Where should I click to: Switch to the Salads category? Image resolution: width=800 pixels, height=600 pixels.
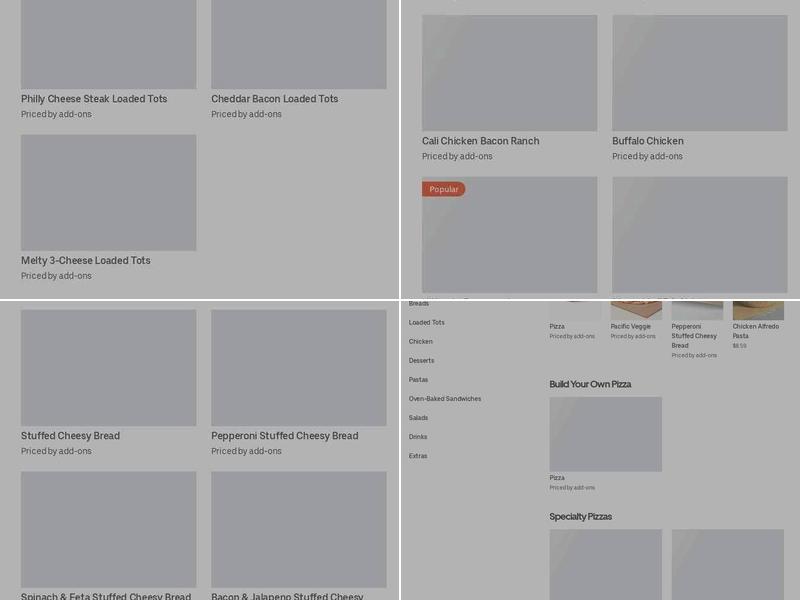point(418,418)
